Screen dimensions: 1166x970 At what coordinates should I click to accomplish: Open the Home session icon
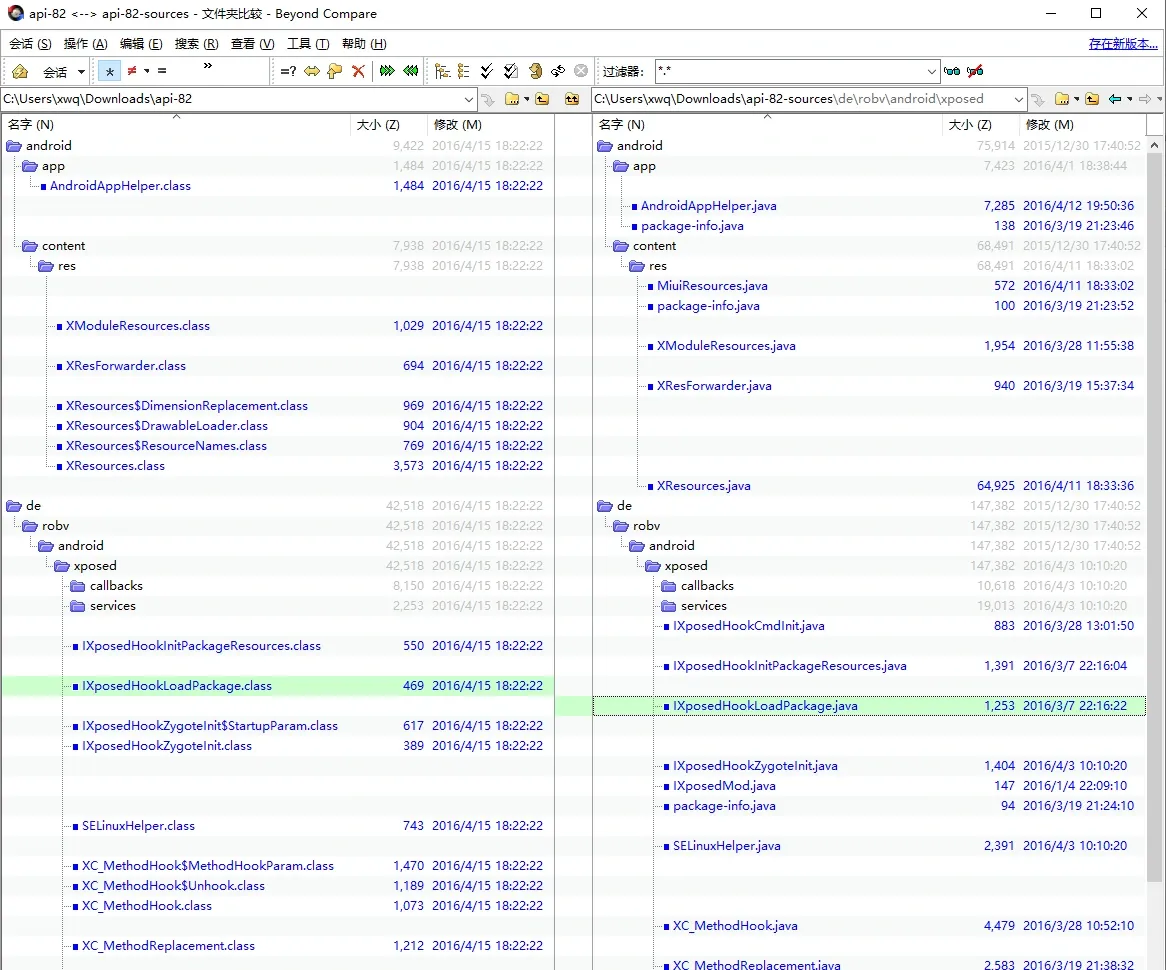click(20, 71)
